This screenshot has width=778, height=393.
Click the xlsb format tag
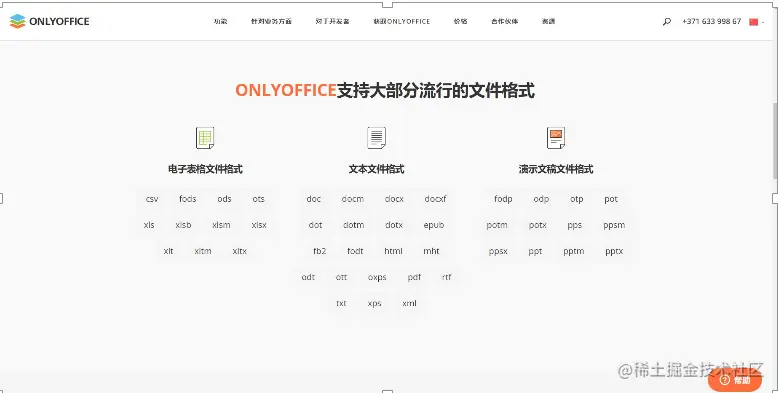[183, 225]
